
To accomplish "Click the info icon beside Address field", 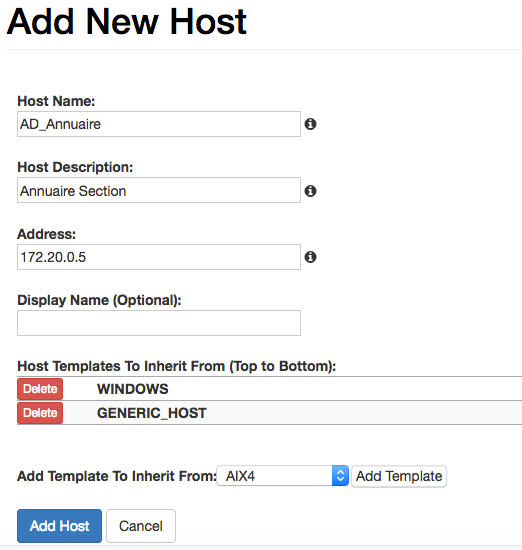I will 310,257.
